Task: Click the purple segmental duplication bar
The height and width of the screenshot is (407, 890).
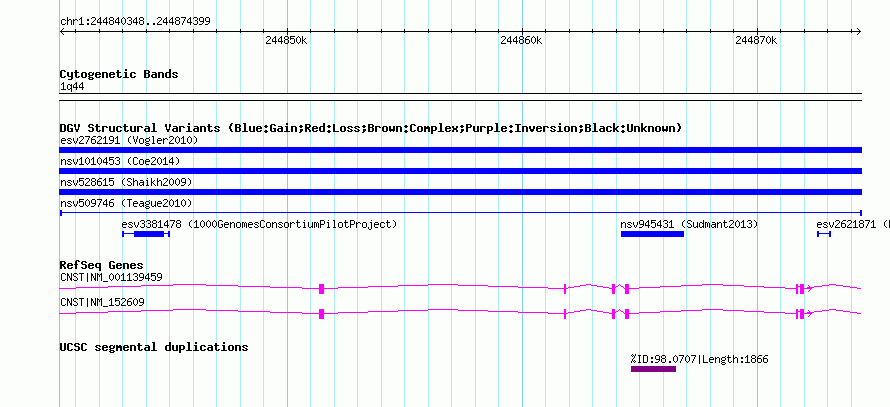Action: [653, 369]
